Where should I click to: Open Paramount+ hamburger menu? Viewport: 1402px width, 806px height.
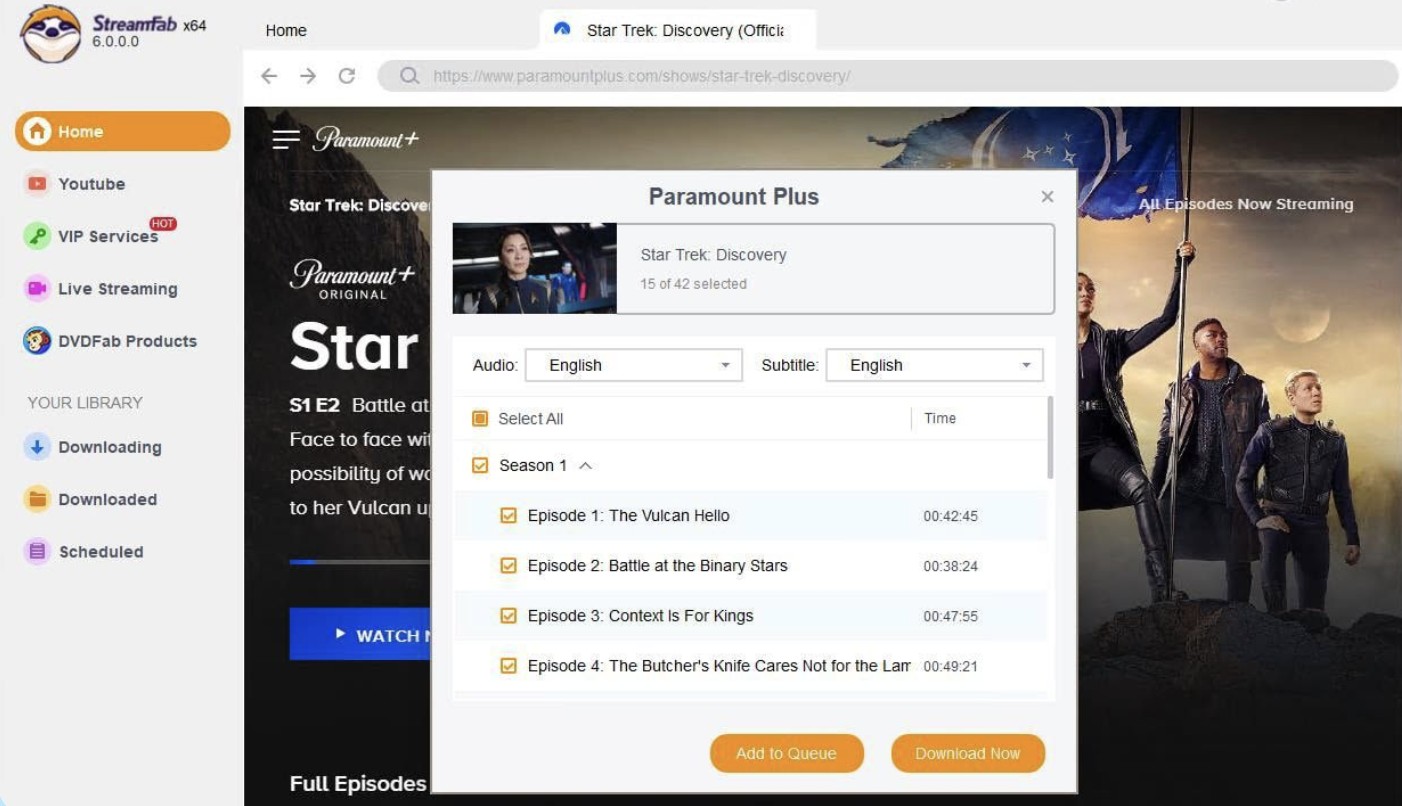[286, 139]
